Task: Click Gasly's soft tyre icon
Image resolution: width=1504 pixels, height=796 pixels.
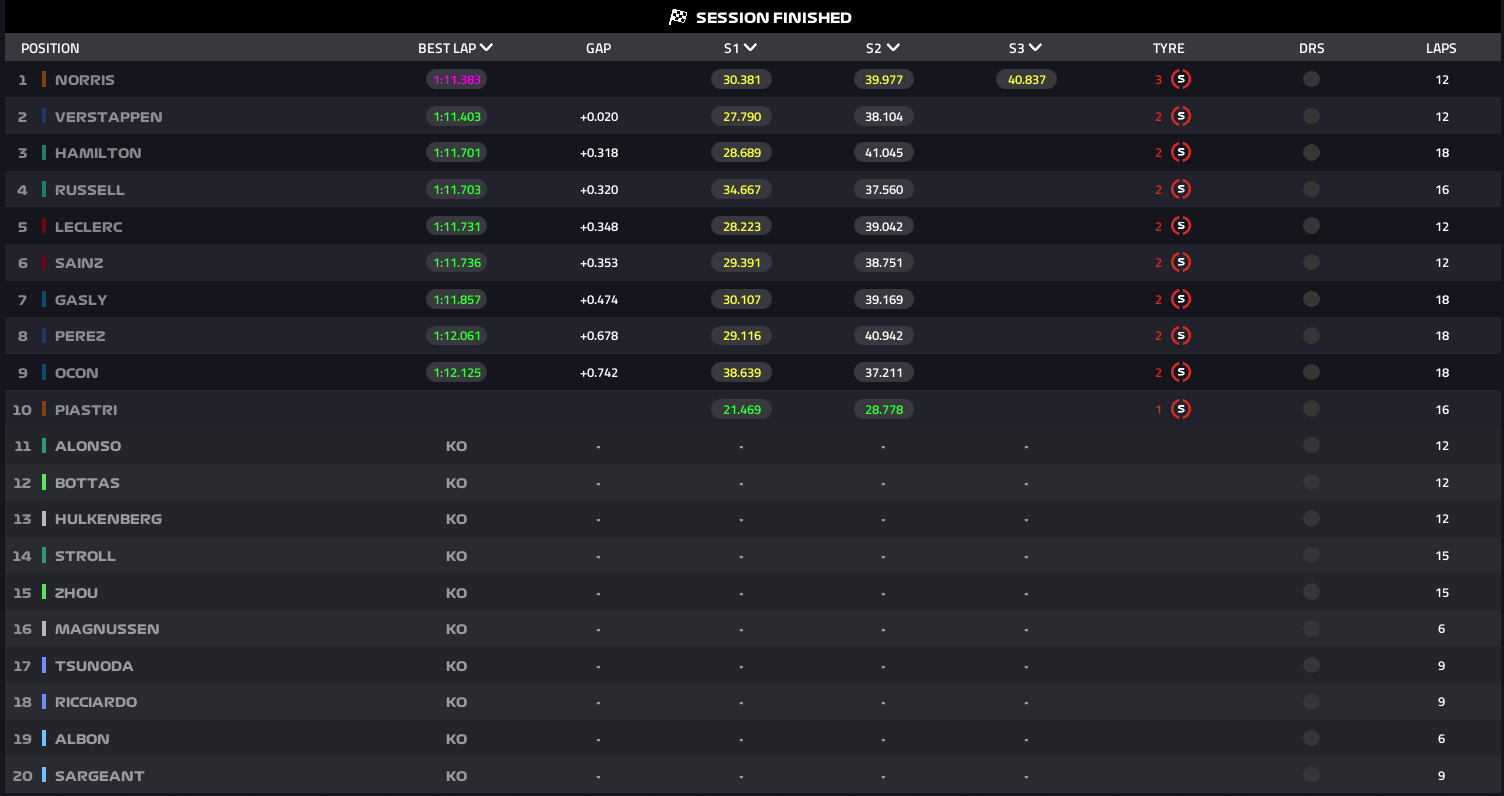Action: click(x=1180, y=299)
